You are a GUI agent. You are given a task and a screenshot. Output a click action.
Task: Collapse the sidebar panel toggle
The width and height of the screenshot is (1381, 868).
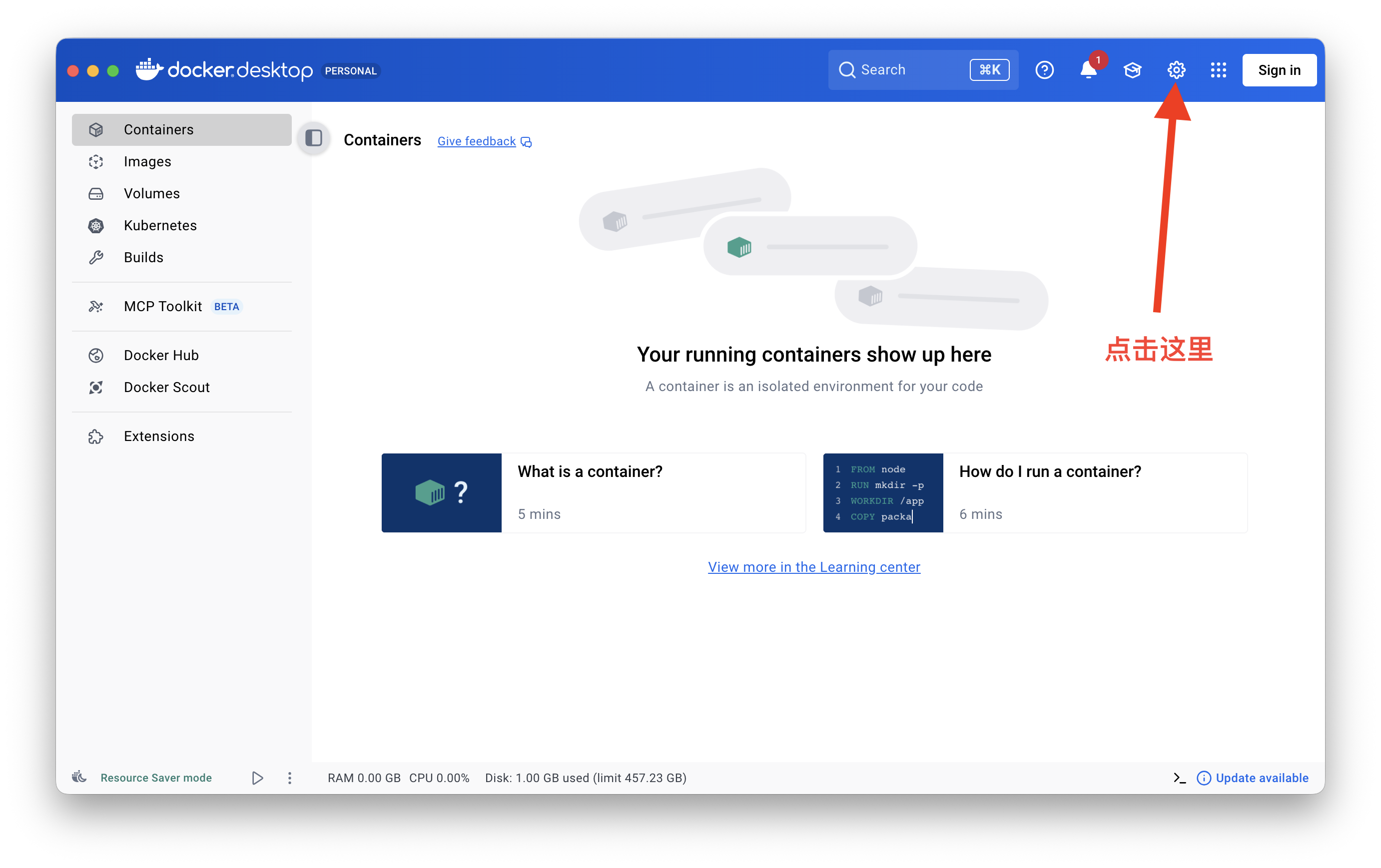[314, 138]
